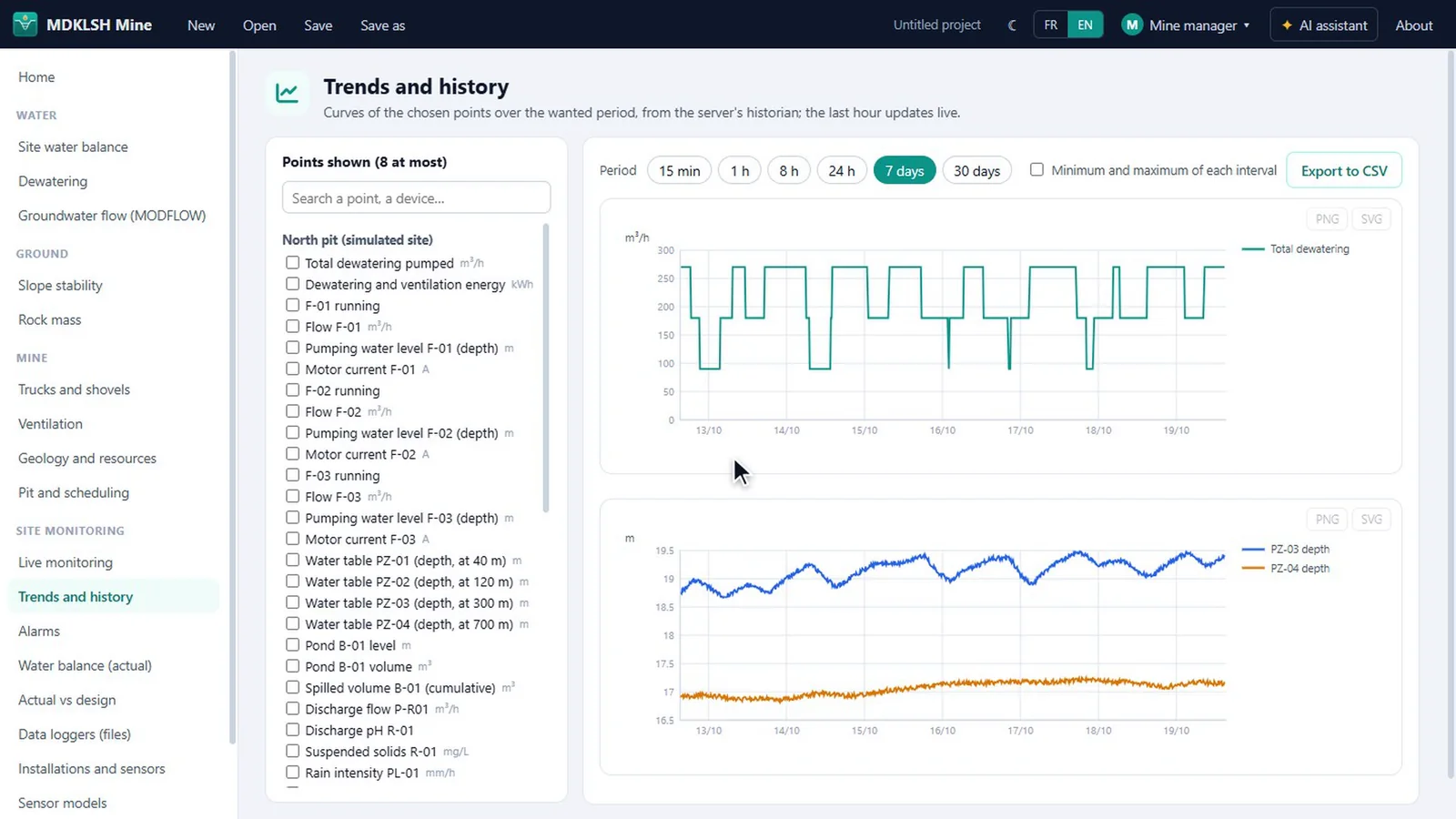Click the Mine manager avatar badge

coord(1132,25)
